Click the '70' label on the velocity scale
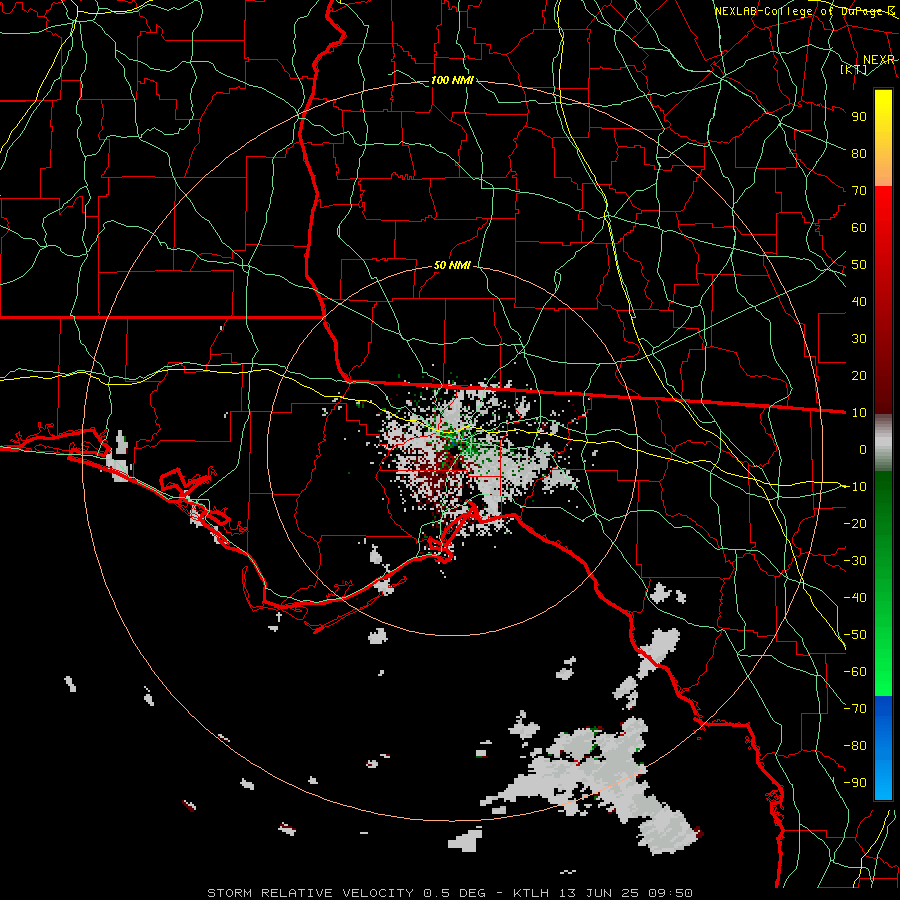Screen dimensions: 900x900 coord(859,191)
